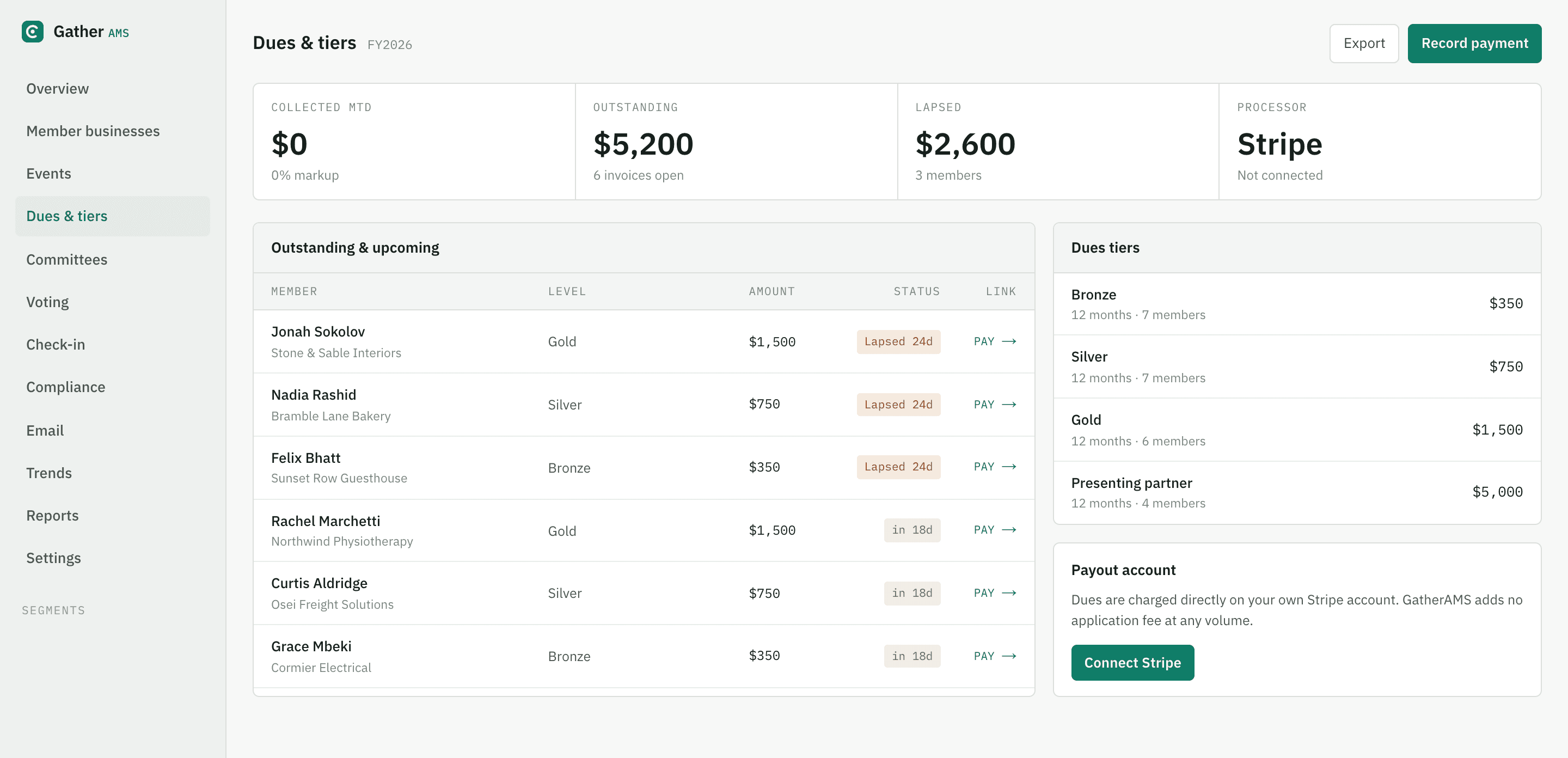Click the AMOUNT column header
Screen dimensions: 1568x758
[772, 292]
